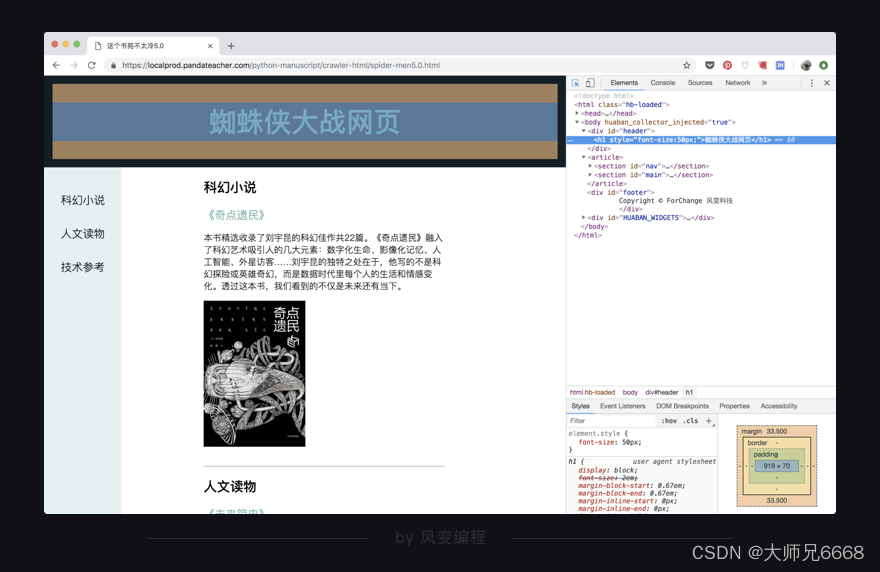This screenshot has width=880, height=572.
Task: Reload the page
Action: point(91,65)
